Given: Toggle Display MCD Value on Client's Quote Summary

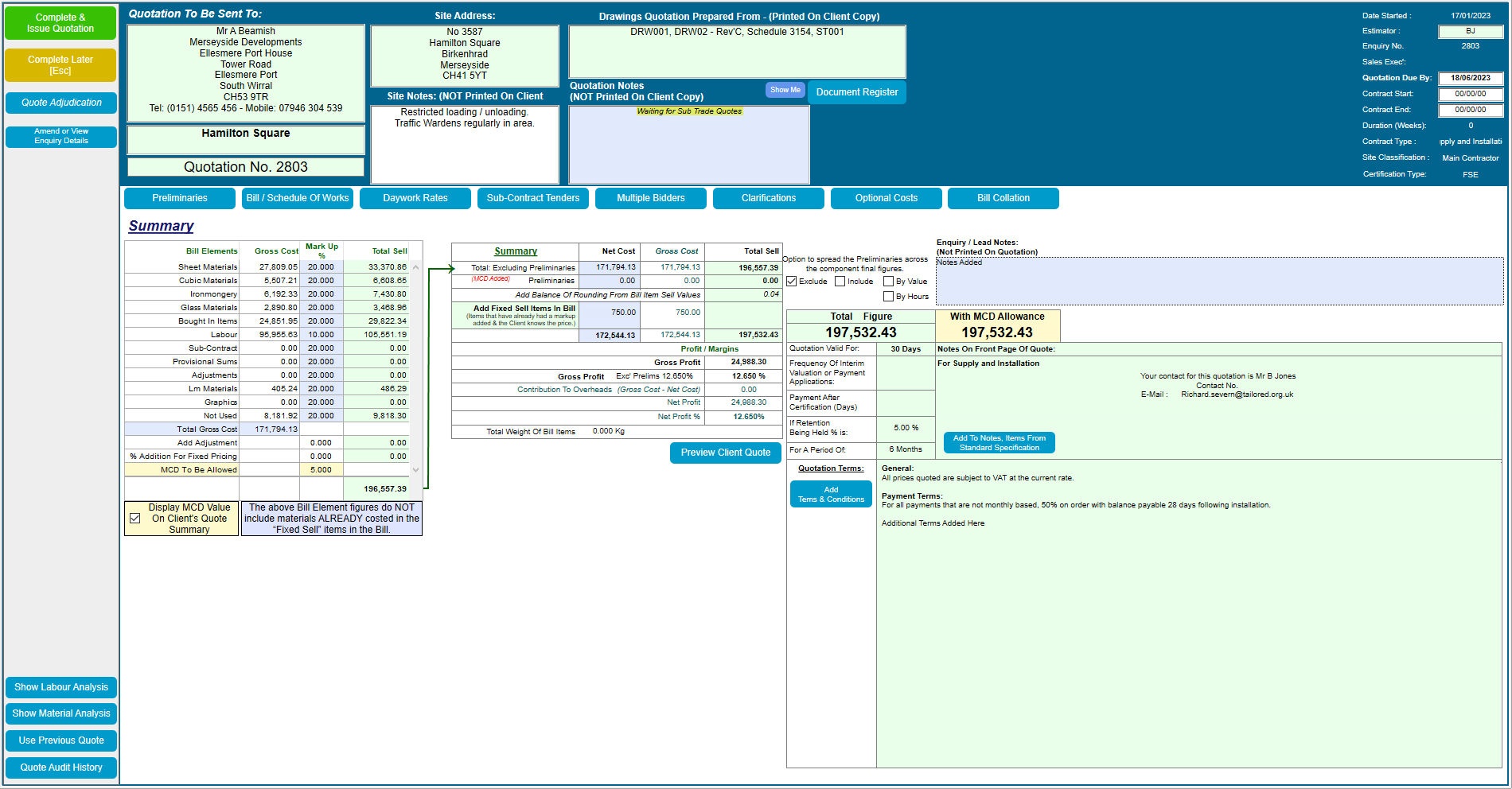Looking at the screenshot, I should [135, 517].
